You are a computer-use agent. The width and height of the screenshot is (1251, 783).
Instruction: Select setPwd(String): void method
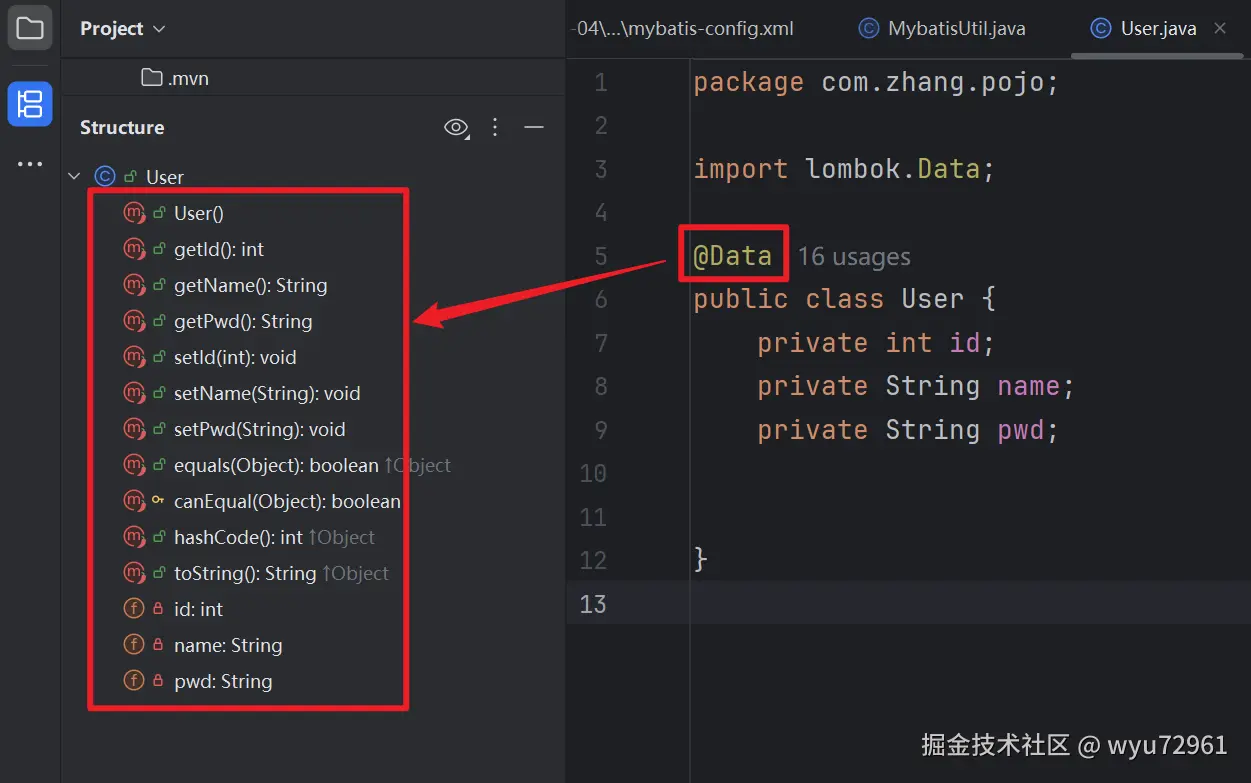(x=260, y=429)
